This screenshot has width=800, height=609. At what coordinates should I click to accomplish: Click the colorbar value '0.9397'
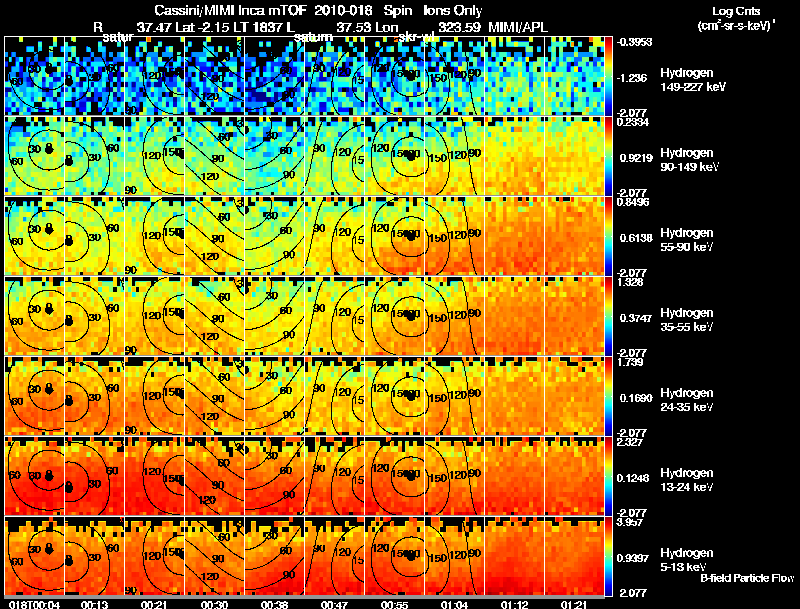pyautogui.click(x=633, y=559)
